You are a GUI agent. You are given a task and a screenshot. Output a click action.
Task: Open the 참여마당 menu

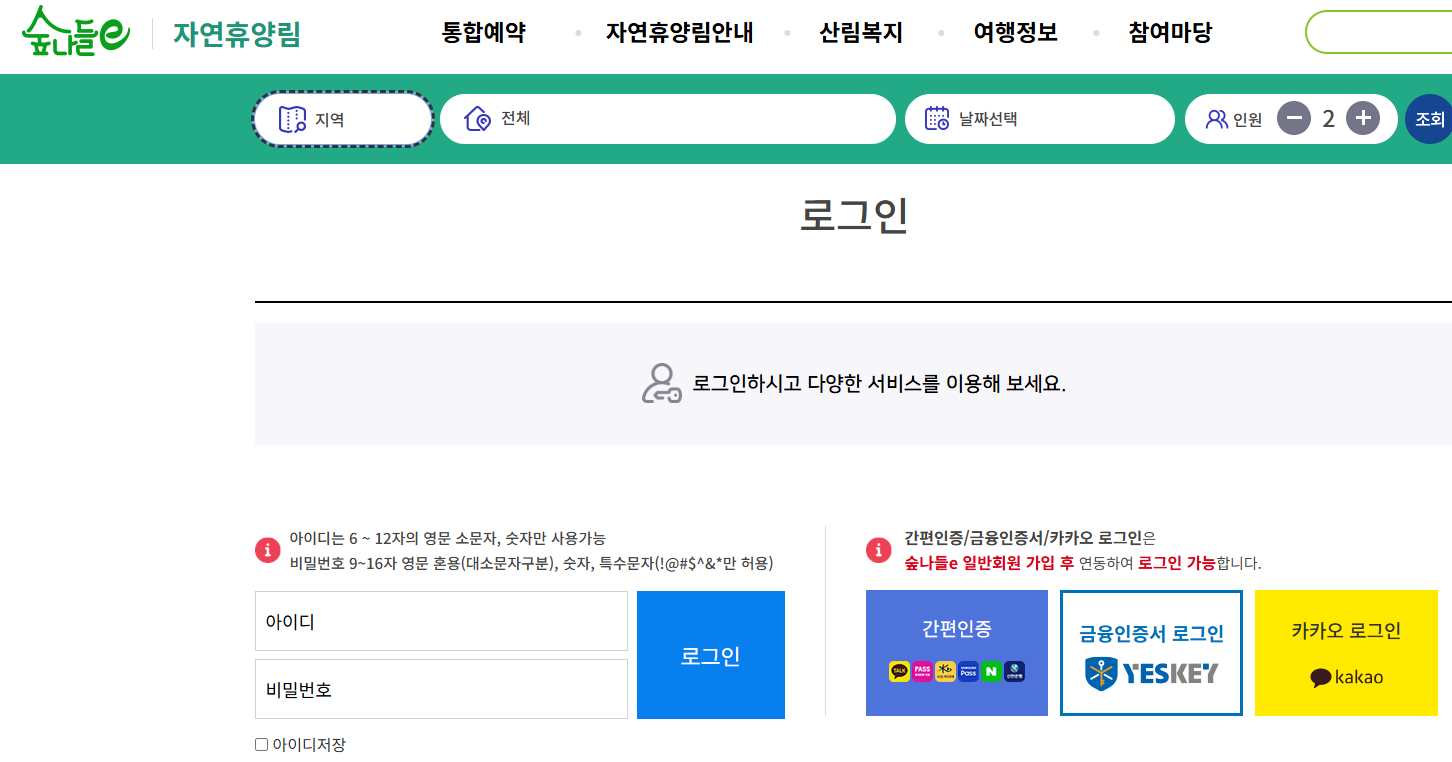1170,33
